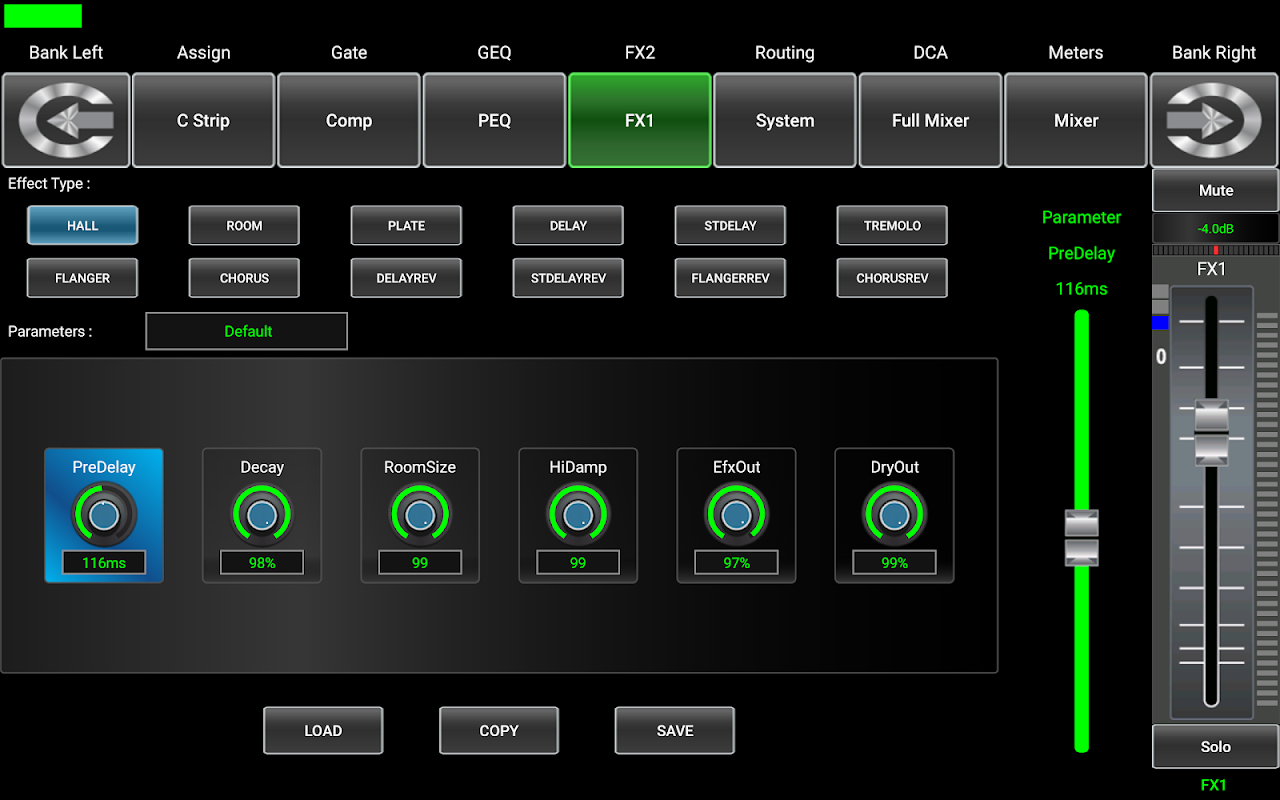
Task: Click the COPY button
Action: (x=499, y=731)
